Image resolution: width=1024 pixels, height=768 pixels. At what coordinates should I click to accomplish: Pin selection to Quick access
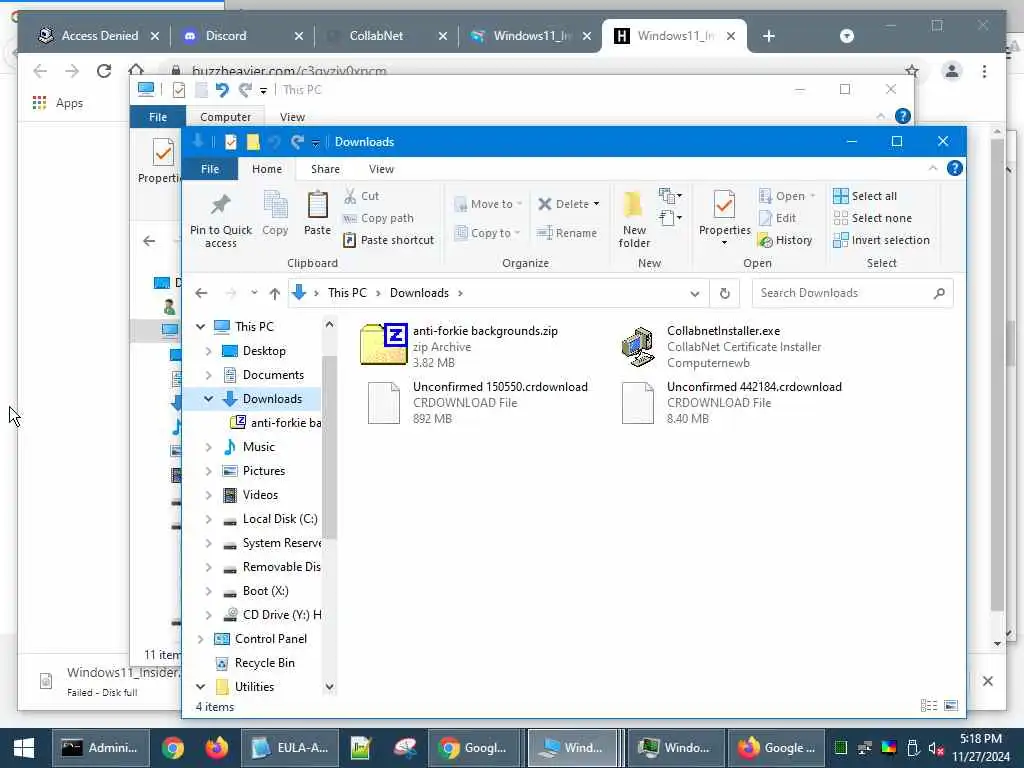[x=221, y=220]
